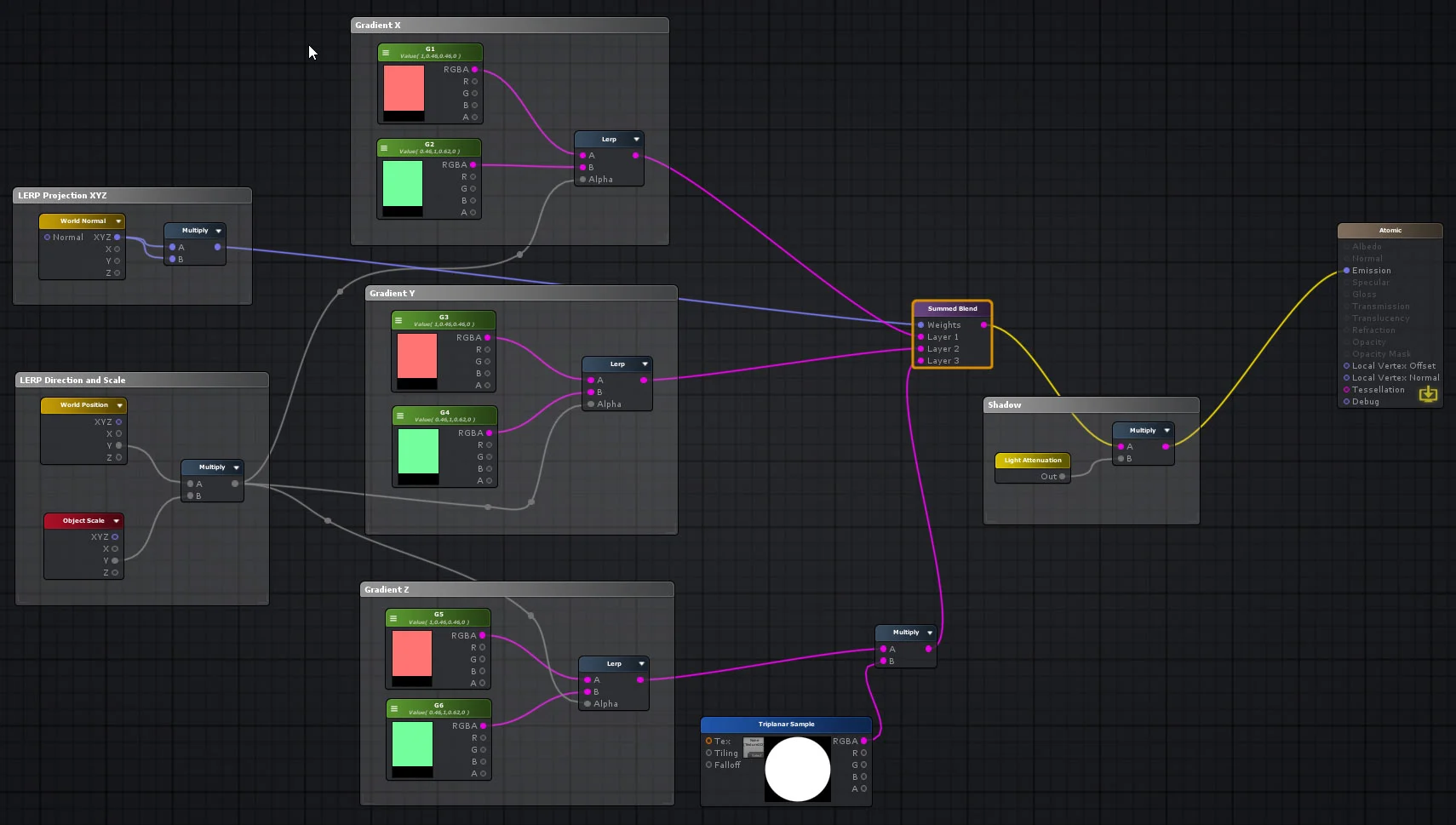Select the Light Attenuation node title

tap(1033, 461)
